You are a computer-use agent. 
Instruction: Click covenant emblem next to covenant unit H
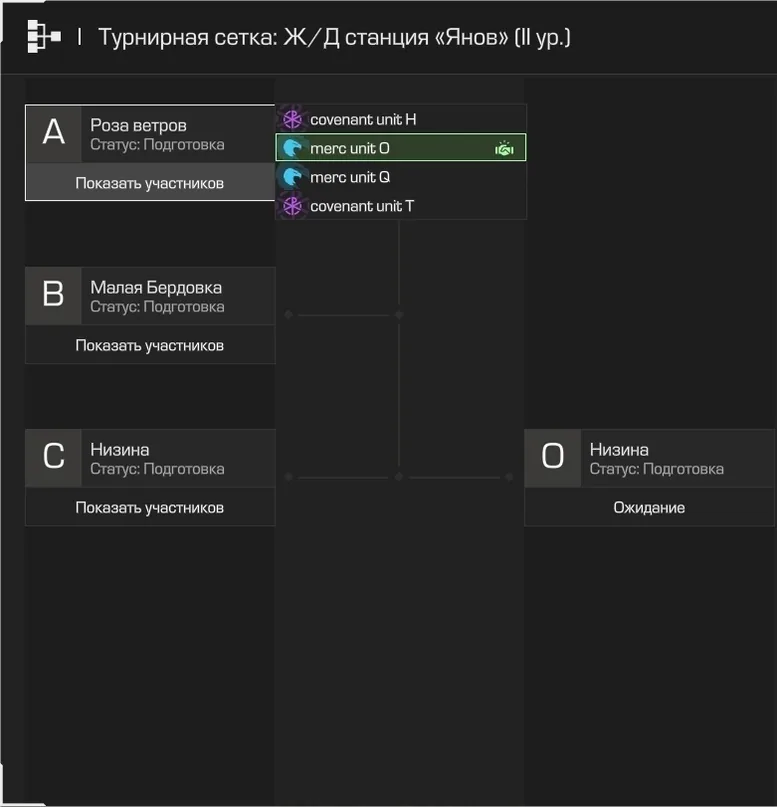292,119
